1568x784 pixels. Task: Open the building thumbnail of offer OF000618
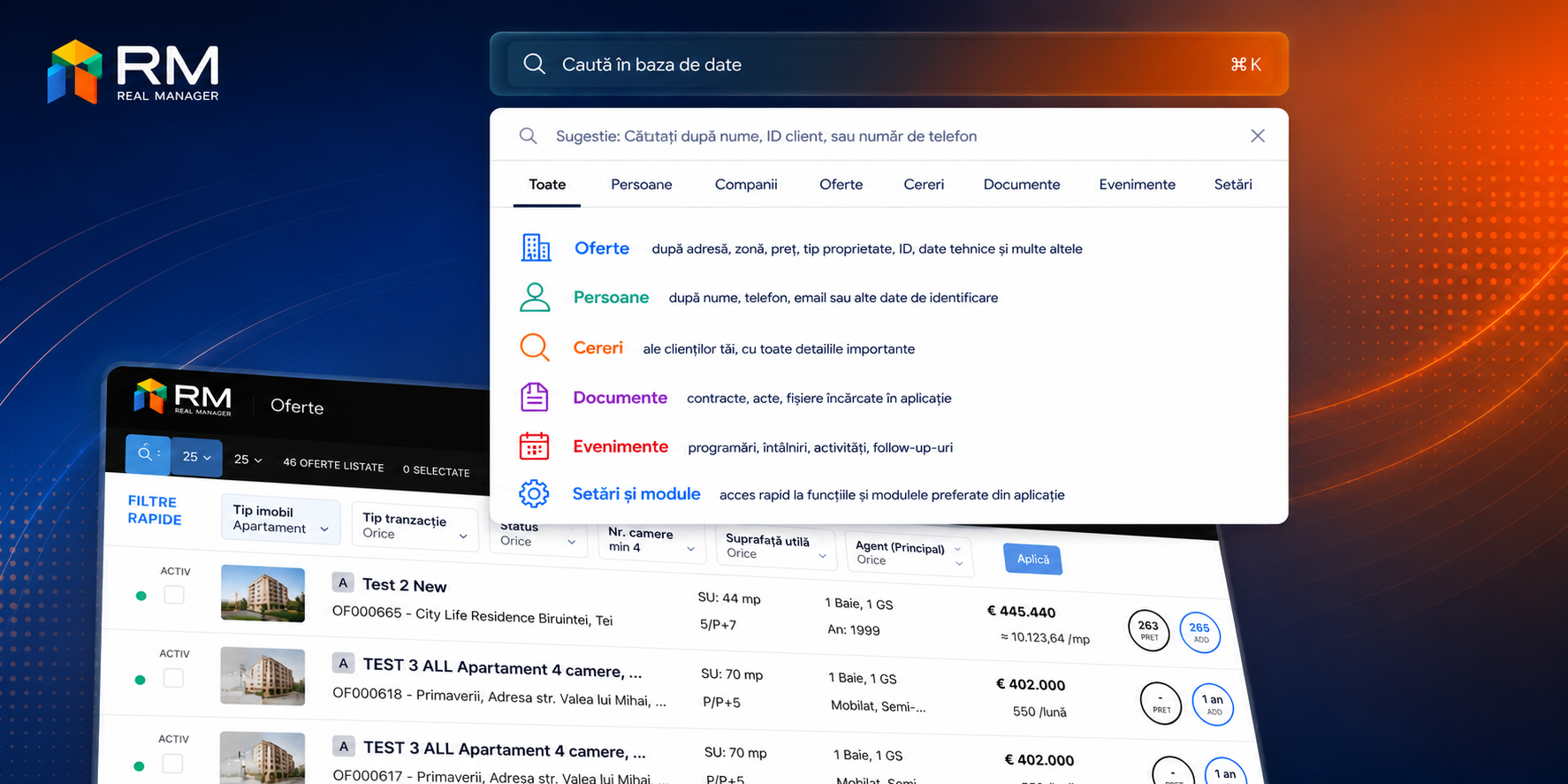pyautogui.click(x=263, y=676)
